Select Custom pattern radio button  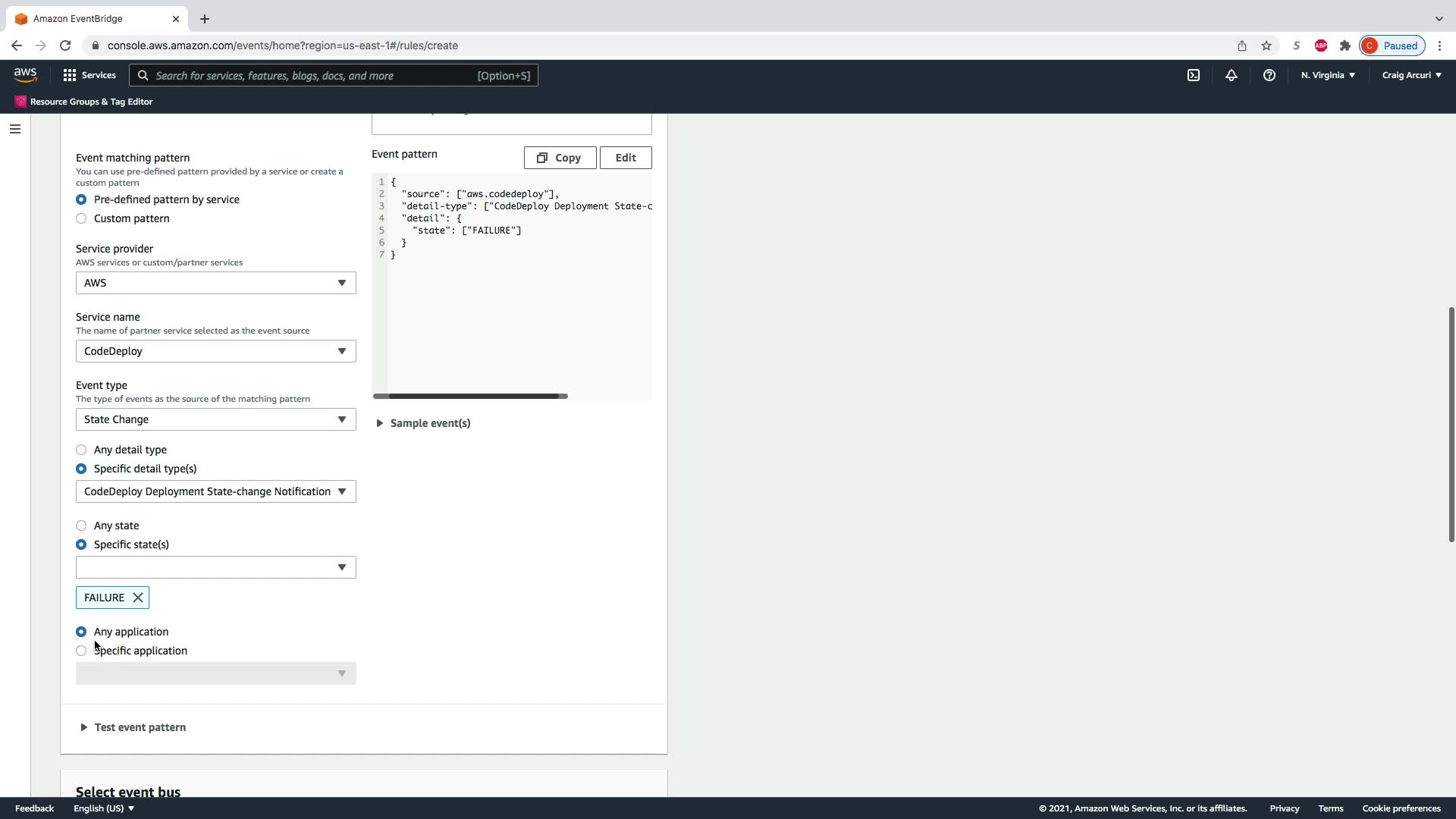coord(81,218)
